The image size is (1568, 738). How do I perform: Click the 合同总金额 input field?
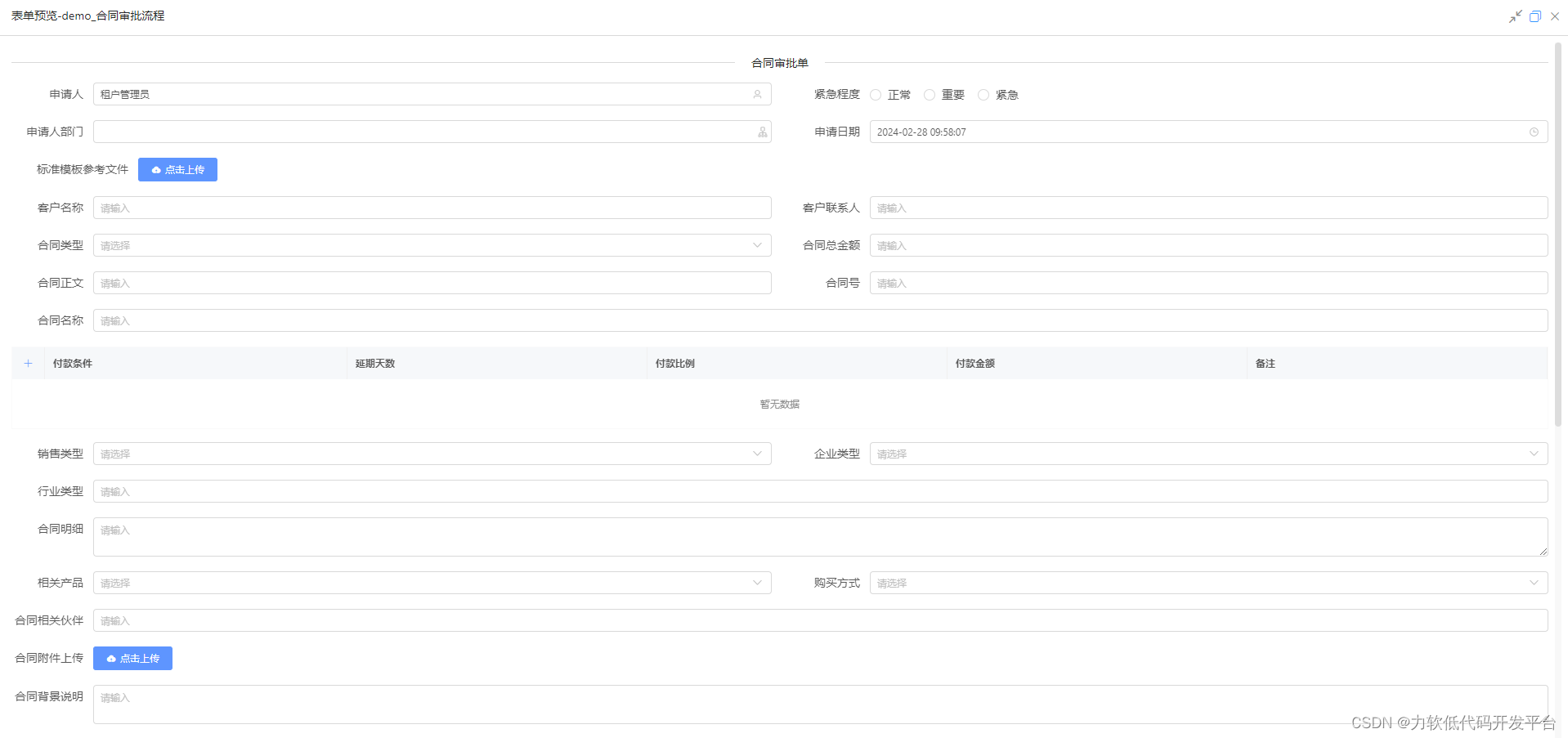(1208, 245)
